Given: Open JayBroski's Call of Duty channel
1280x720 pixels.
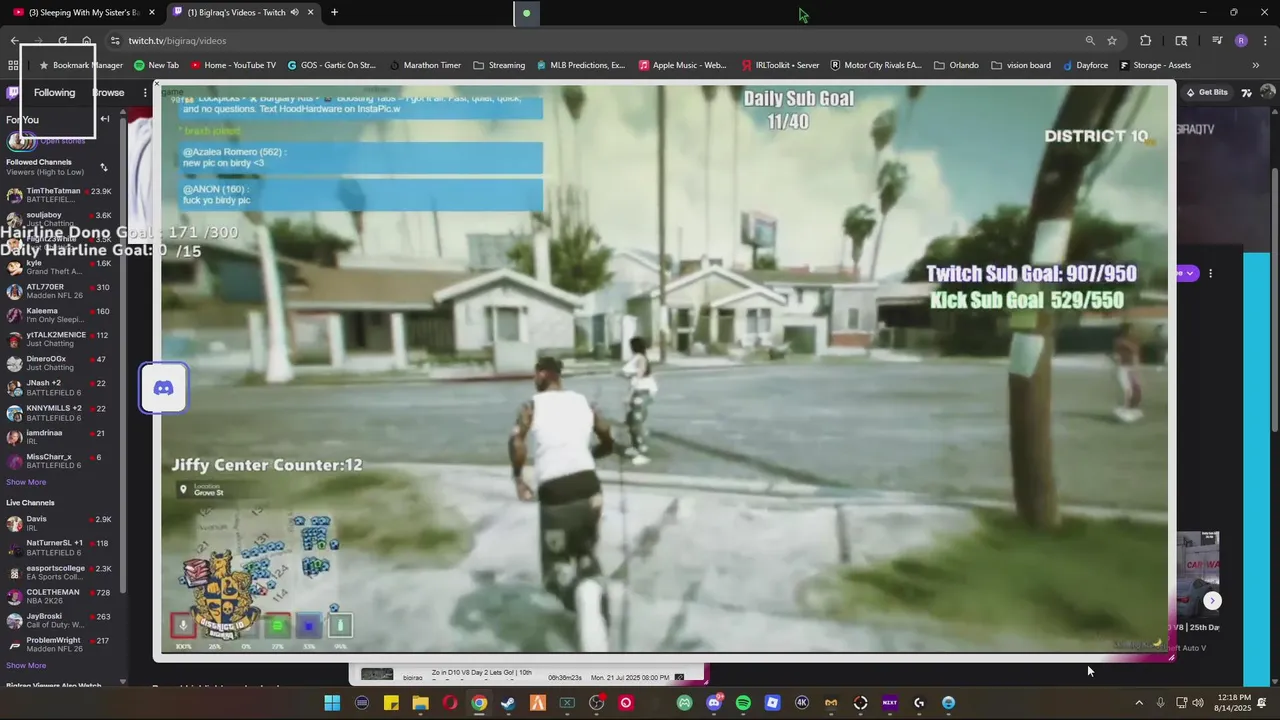Looking at the screenshot, I should click(x=60, y=620).
